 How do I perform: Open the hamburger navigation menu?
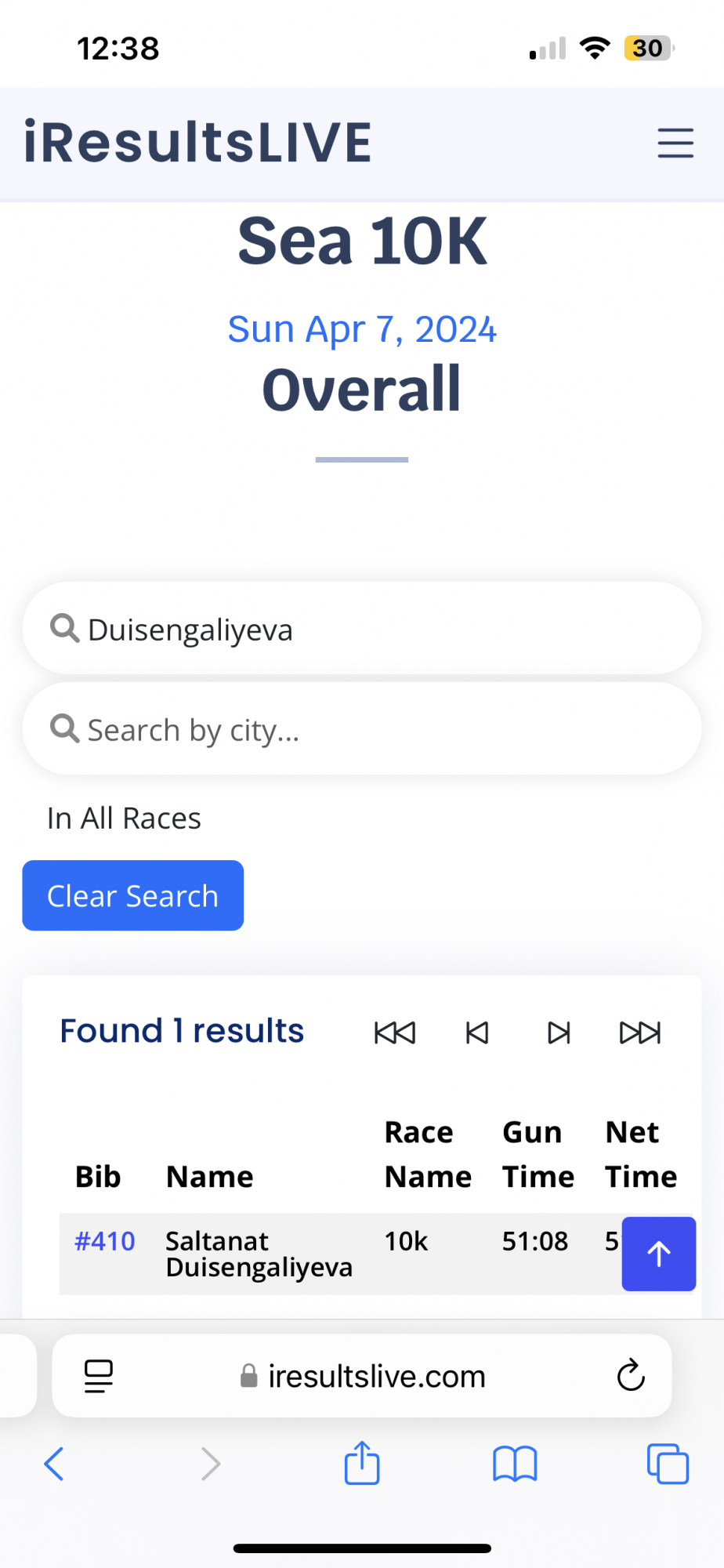pyautogui.click(x=675, y=143)
